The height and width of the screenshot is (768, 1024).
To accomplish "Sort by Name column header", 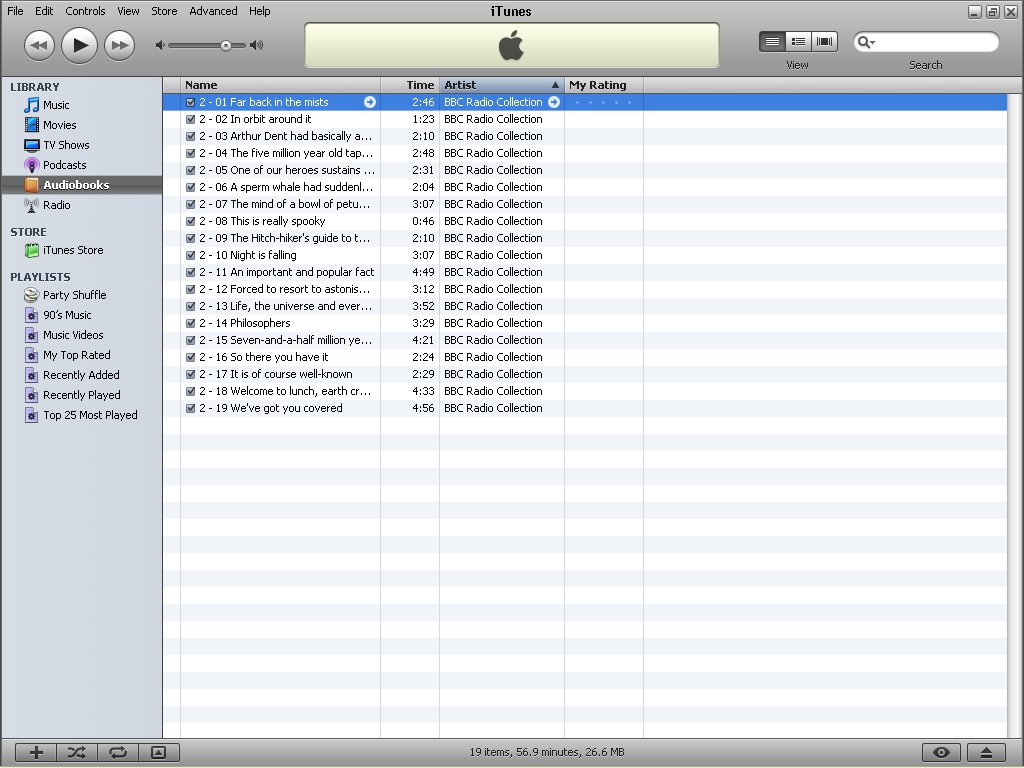I will (x=281, y=85).
